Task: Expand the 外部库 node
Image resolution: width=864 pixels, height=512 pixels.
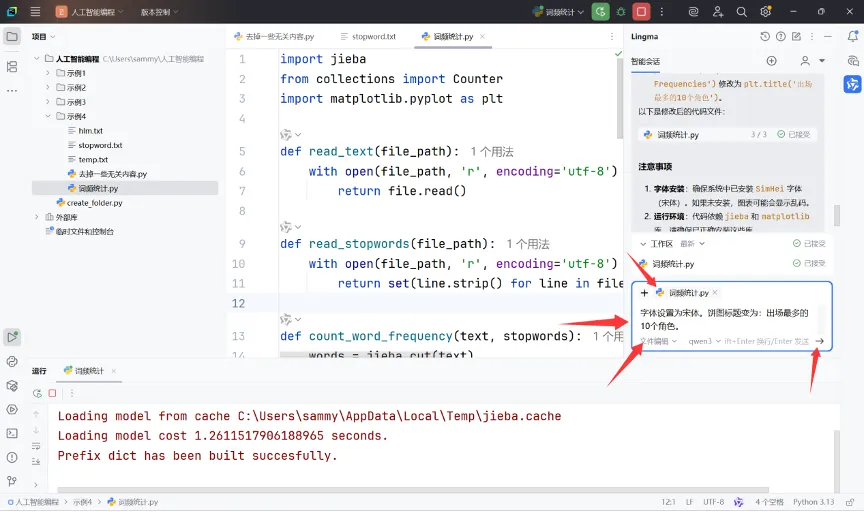Action: [37, 217]
